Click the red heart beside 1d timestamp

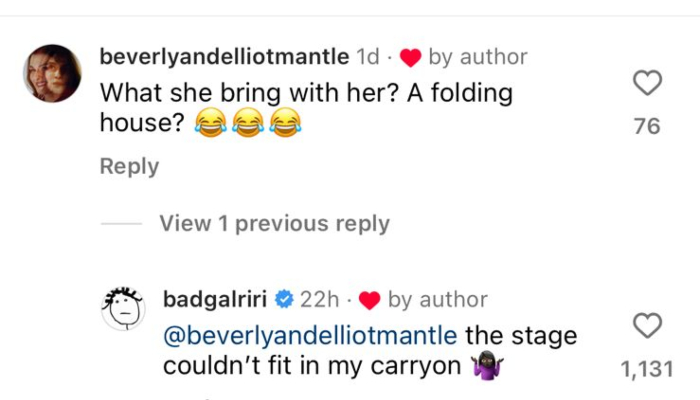click(x=409, y=58)
